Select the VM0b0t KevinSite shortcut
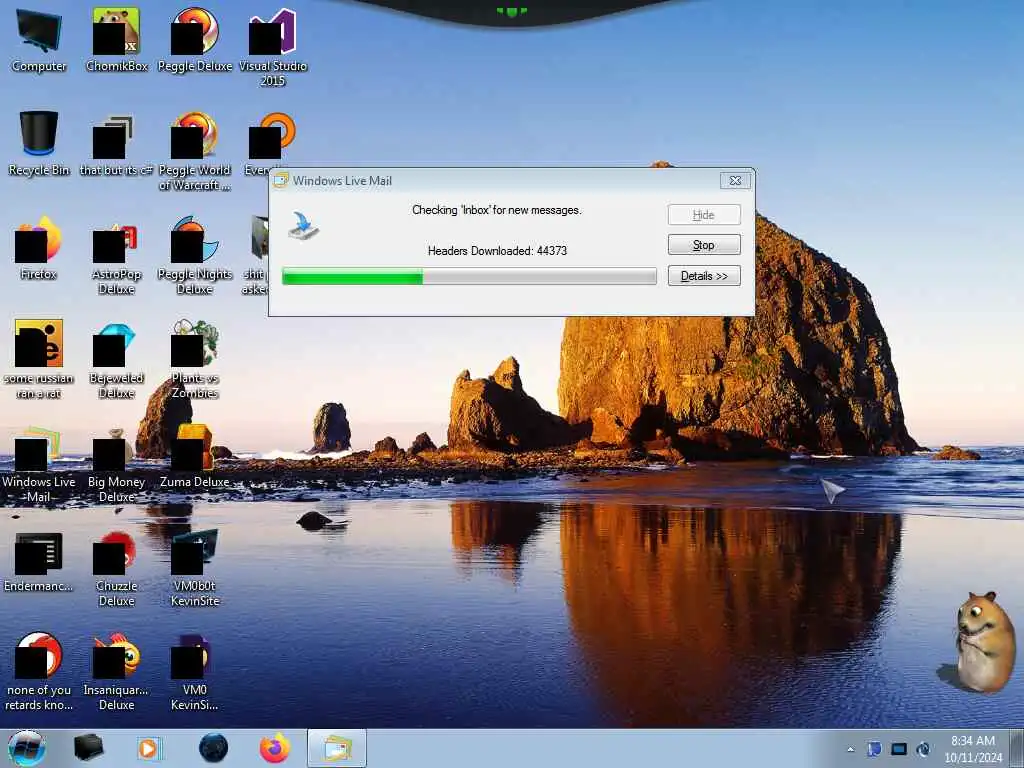The width and height of the screenshot is (1024, 768). click(195, 568)
